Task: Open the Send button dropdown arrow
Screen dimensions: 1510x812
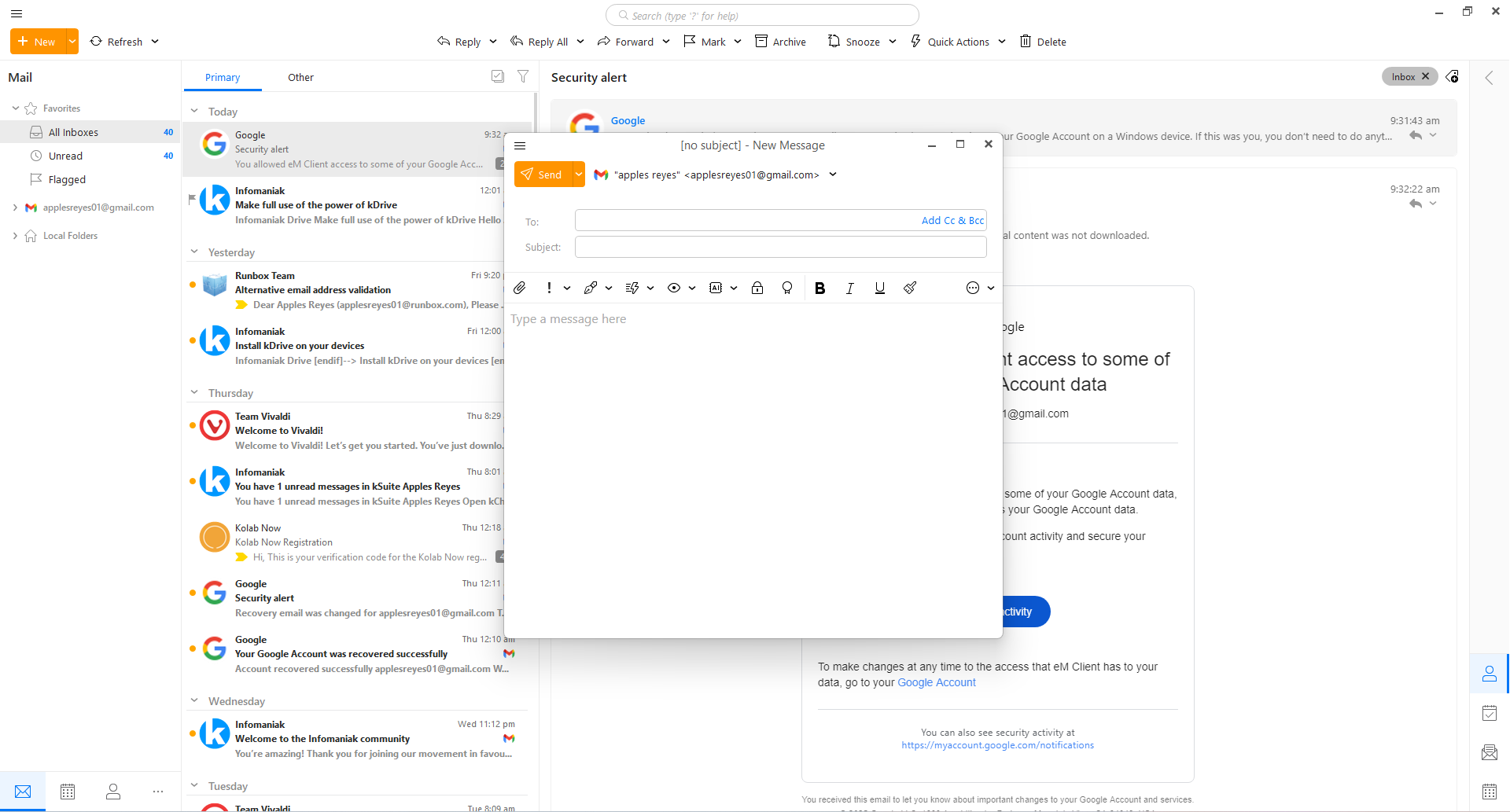Action: point(579,175)
